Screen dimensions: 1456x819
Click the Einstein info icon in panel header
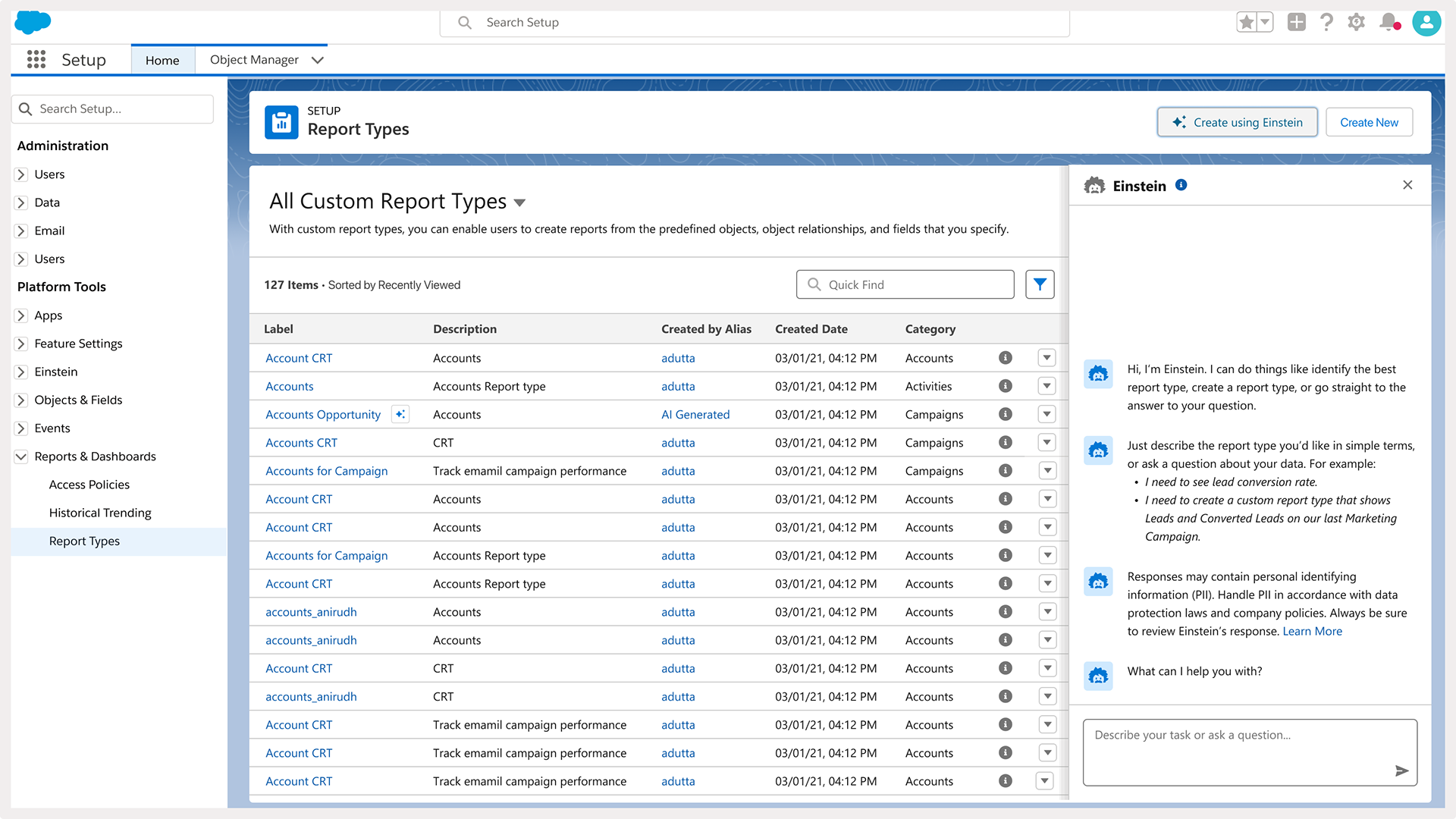point(1181,185)
